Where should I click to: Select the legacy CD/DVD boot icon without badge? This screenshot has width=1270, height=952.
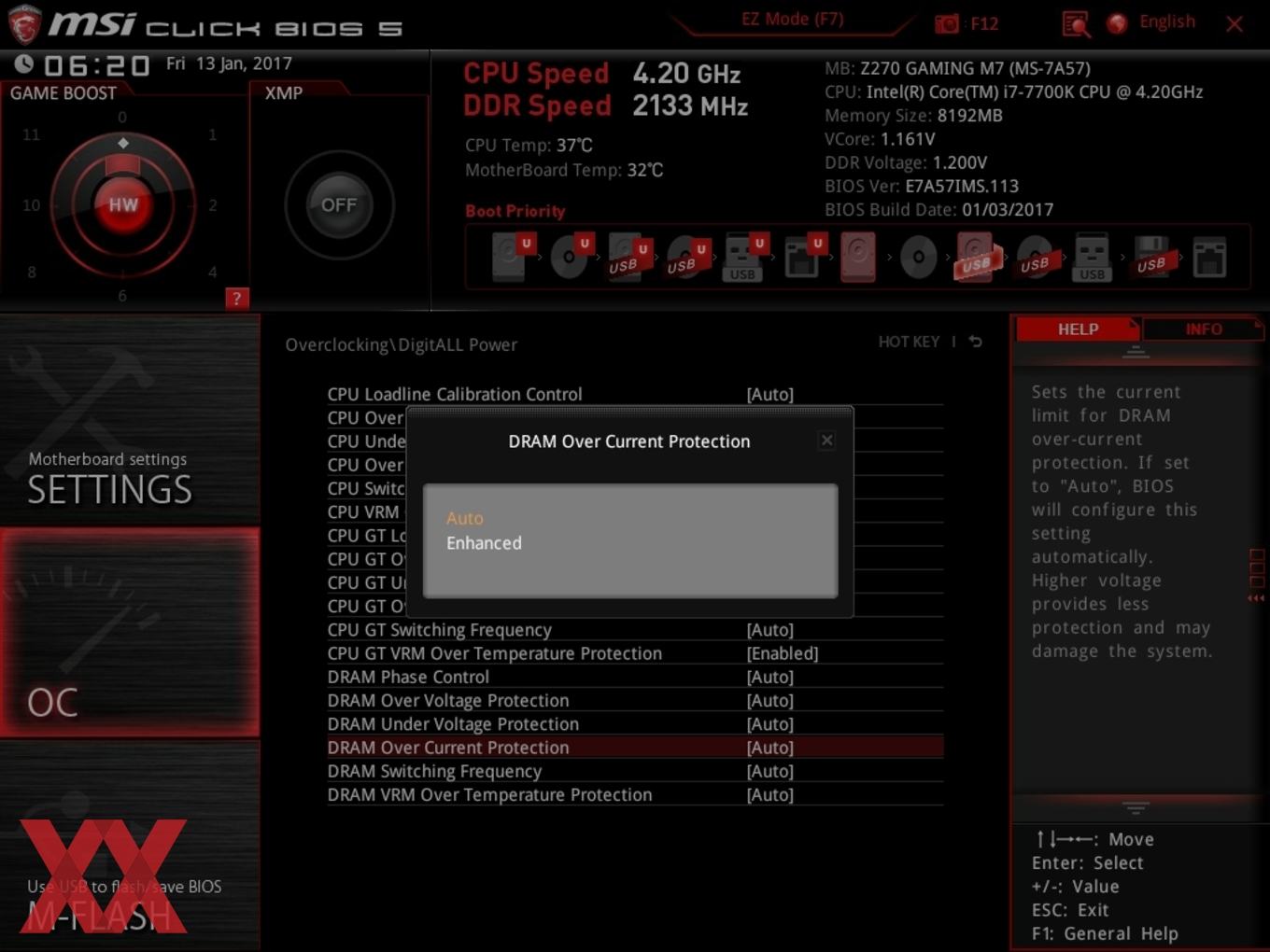[918, 257]
